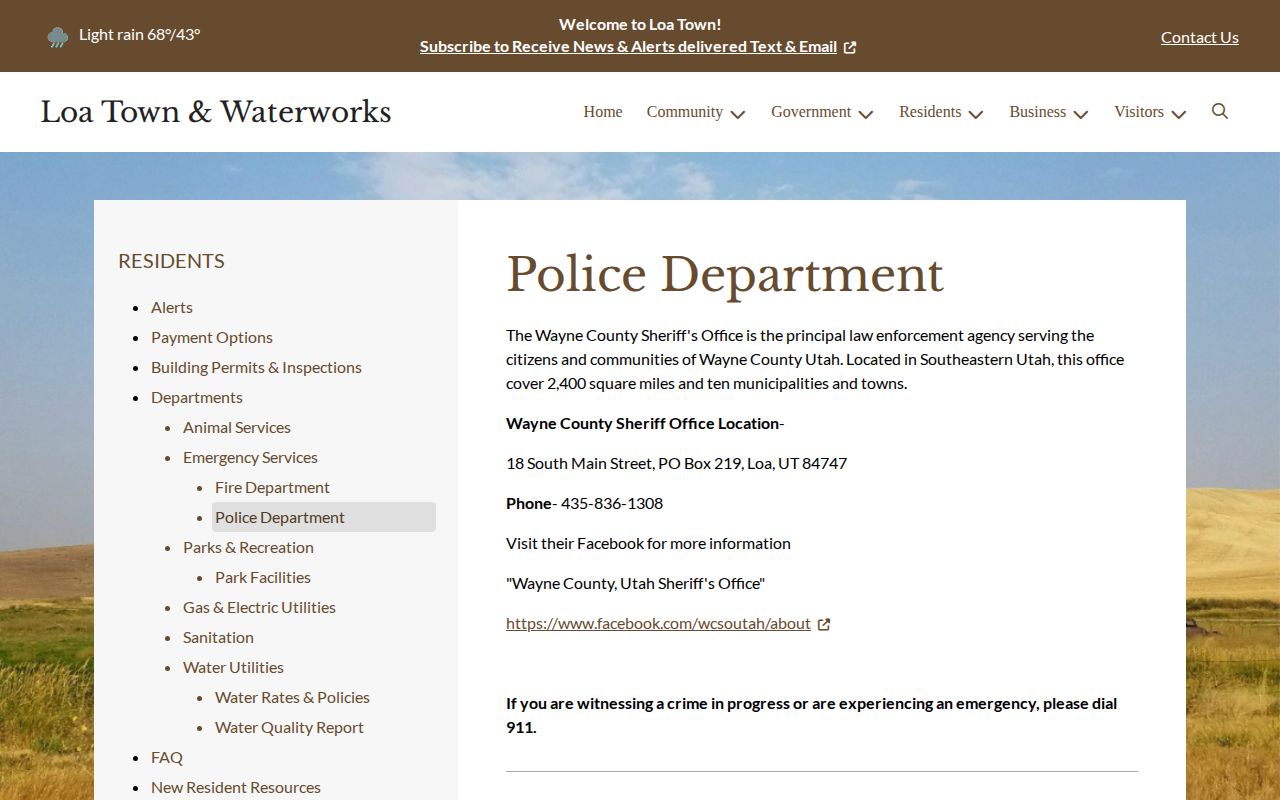This screenshot has width=1280, height=800.
Task: Open Park Facilities page
Action: pyautogui.click(x=263, y=577)
